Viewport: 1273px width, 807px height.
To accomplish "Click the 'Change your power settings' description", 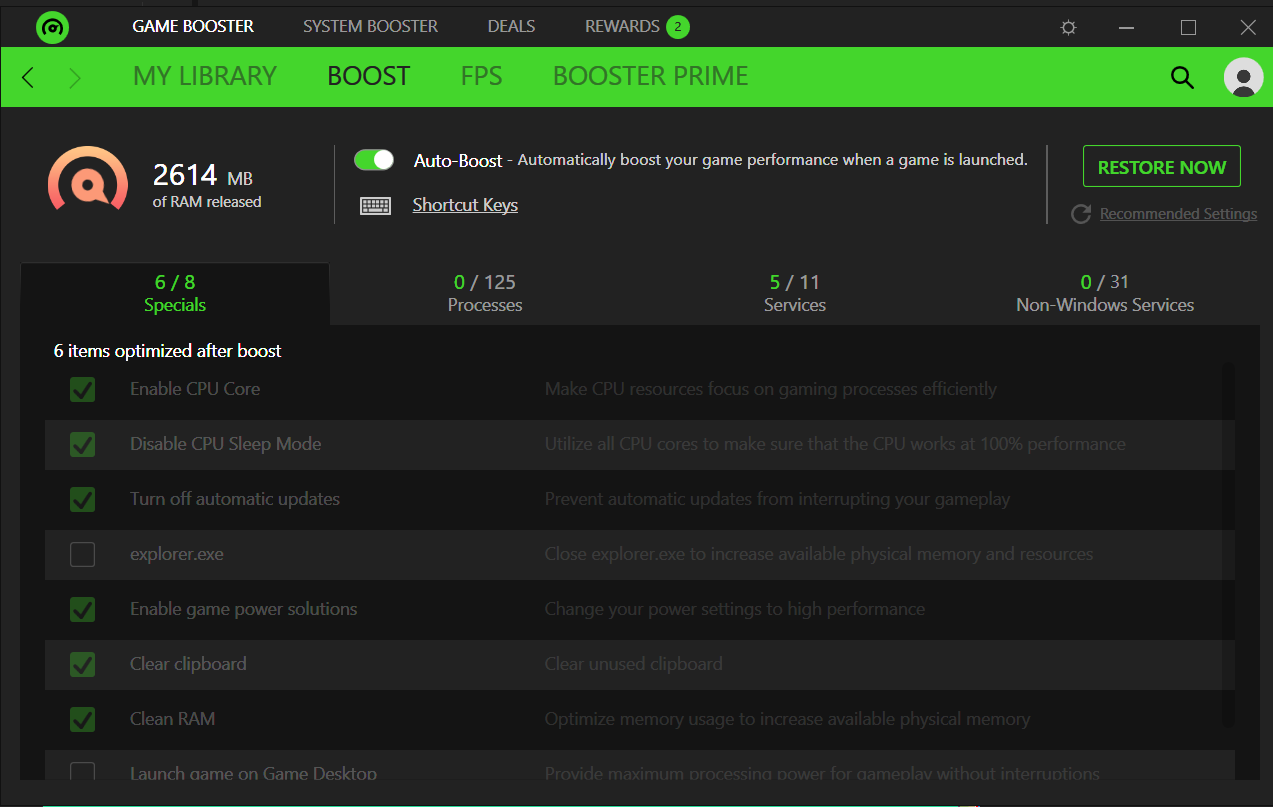I will pos(735,609).
